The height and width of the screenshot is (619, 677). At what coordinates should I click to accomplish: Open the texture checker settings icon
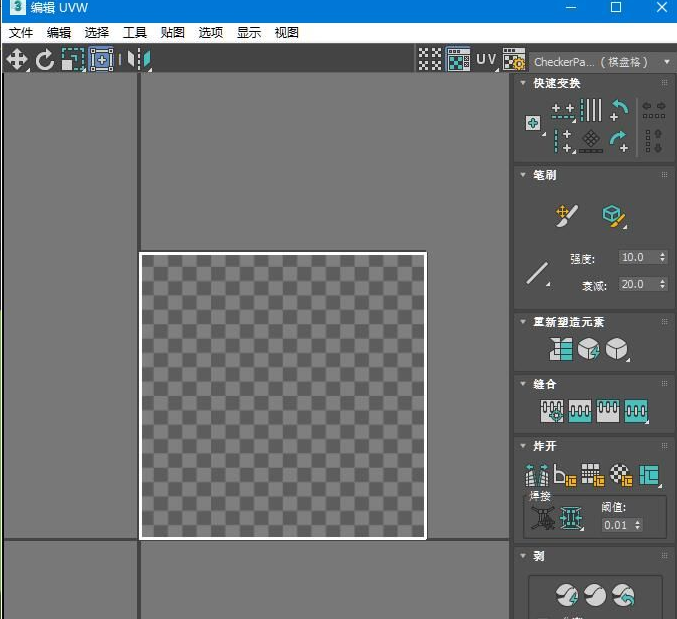pyautogui.click(x=514, y=59)
